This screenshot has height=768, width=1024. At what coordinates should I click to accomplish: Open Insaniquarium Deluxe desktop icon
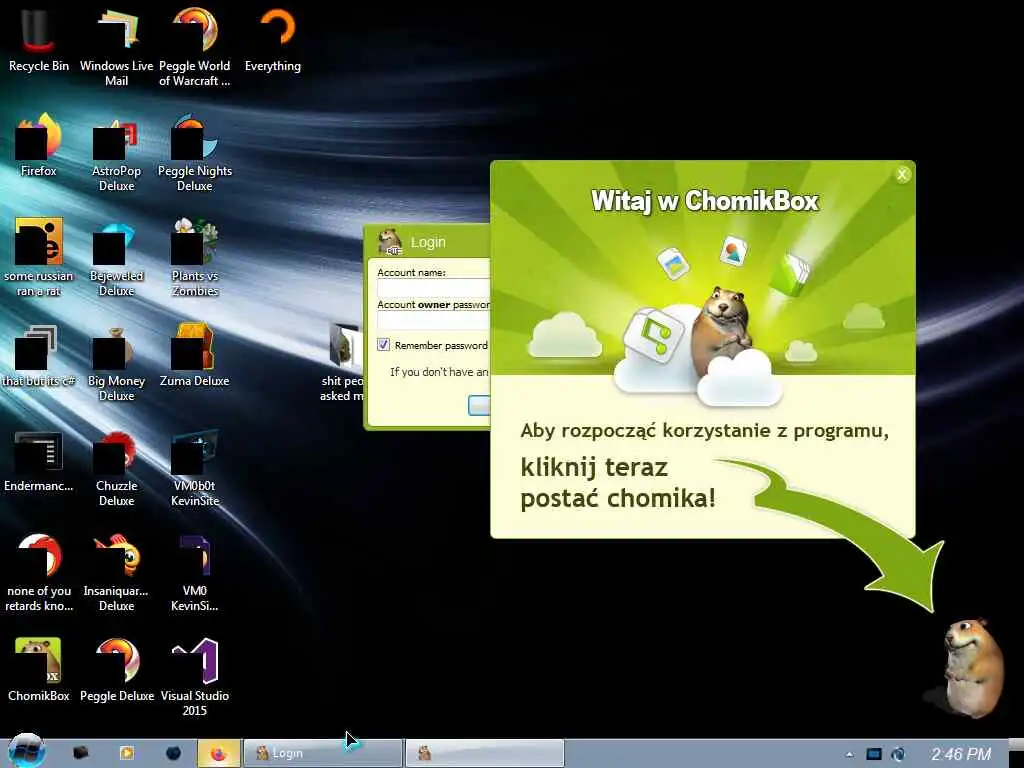pyautogui.click(x=116, y=572)
